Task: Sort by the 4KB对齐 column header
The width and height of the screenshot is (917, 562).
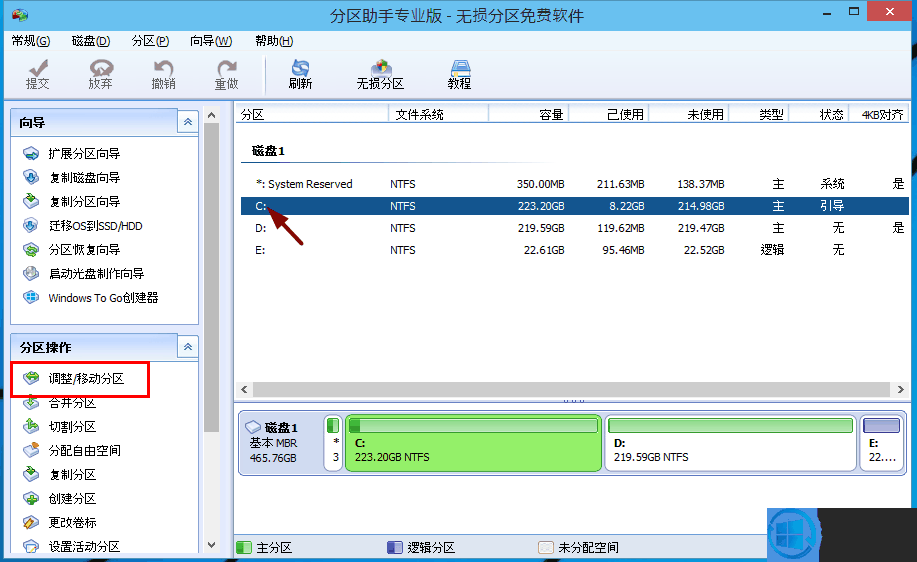Action: pyautogui.click(x=879, y=115)
